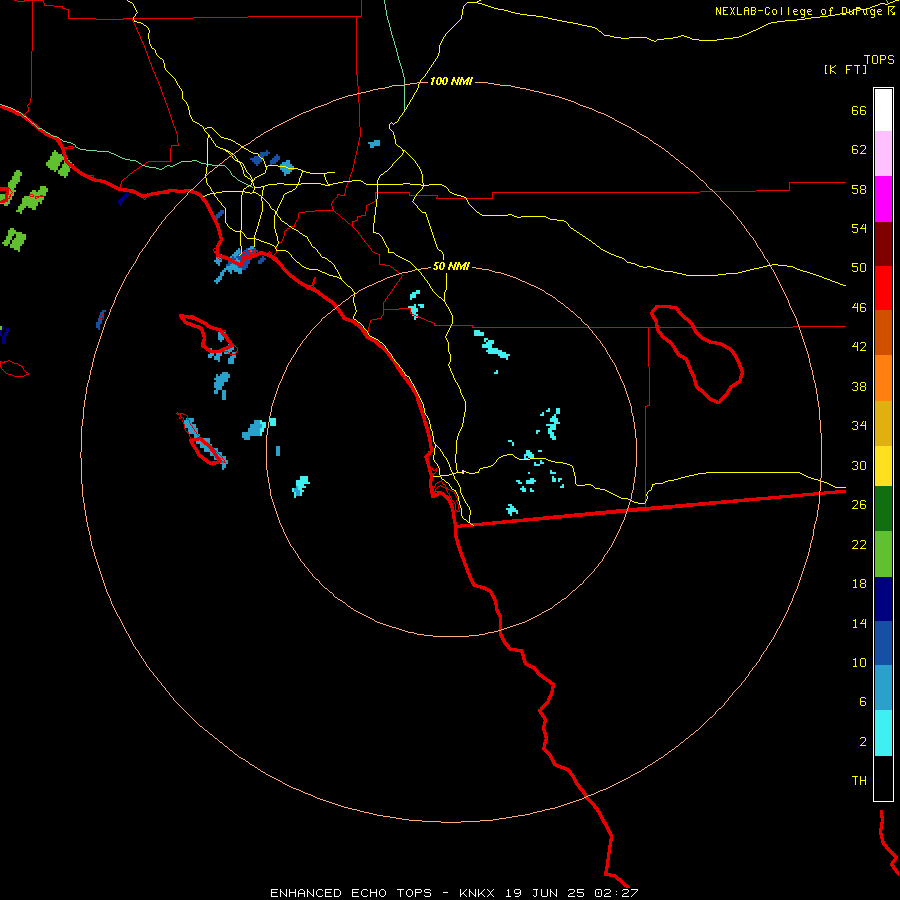
Task: Click the white swatch in the tops legend
Action: click(x=883, y=110)
